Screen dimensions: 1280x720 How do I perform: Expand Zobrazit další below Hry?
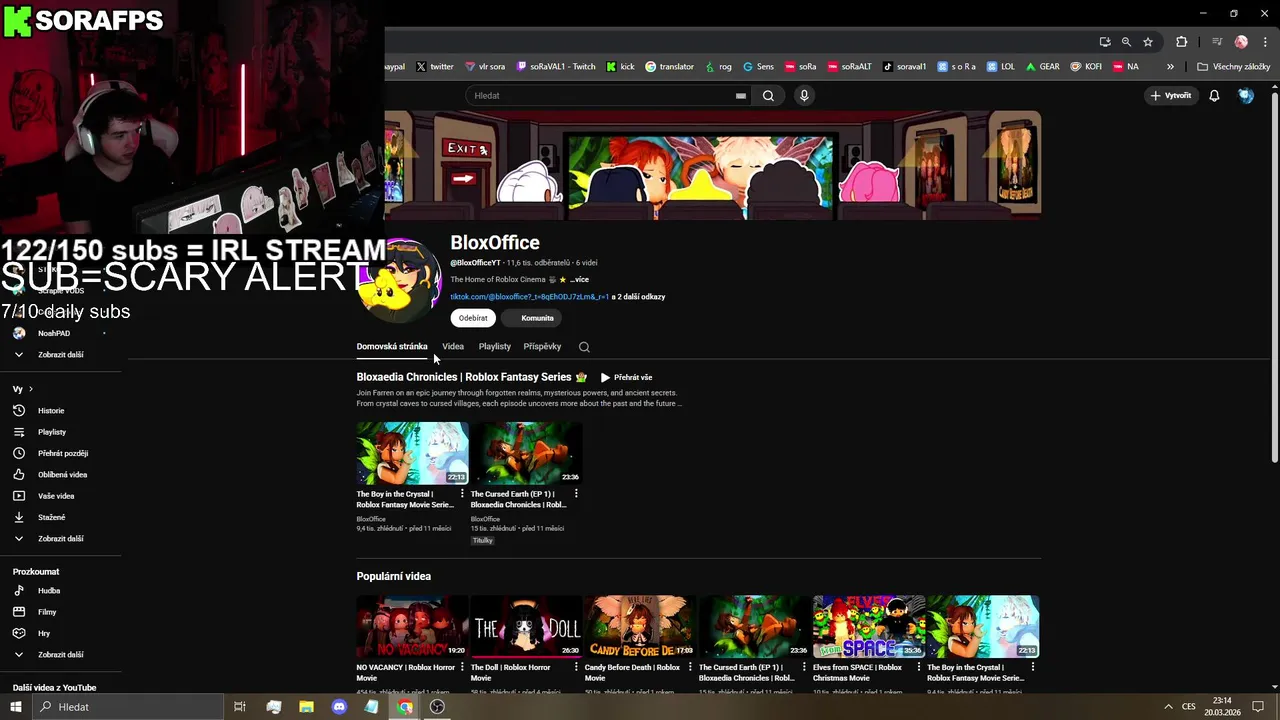60,655
